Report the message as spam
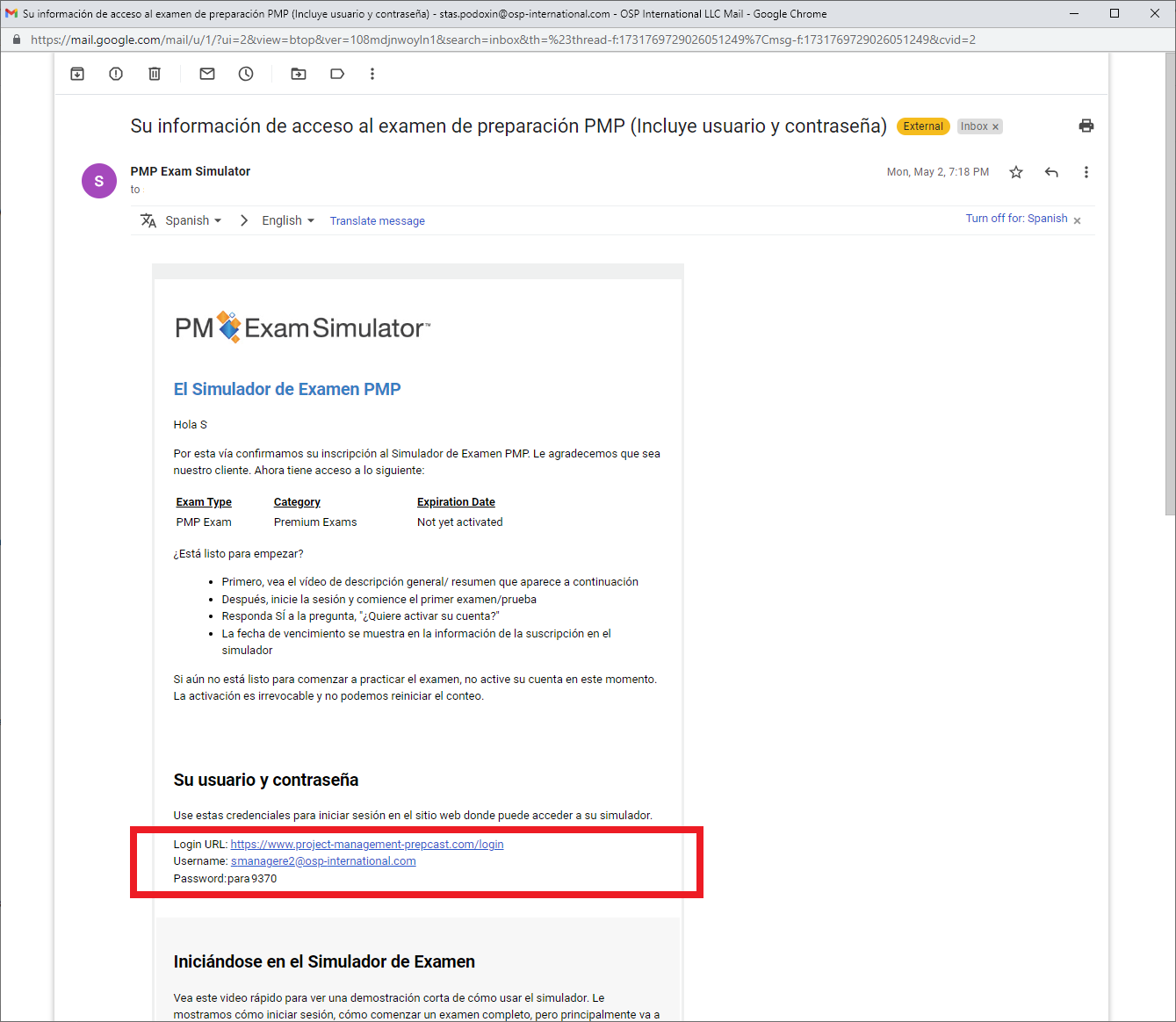 pos(116,74)
